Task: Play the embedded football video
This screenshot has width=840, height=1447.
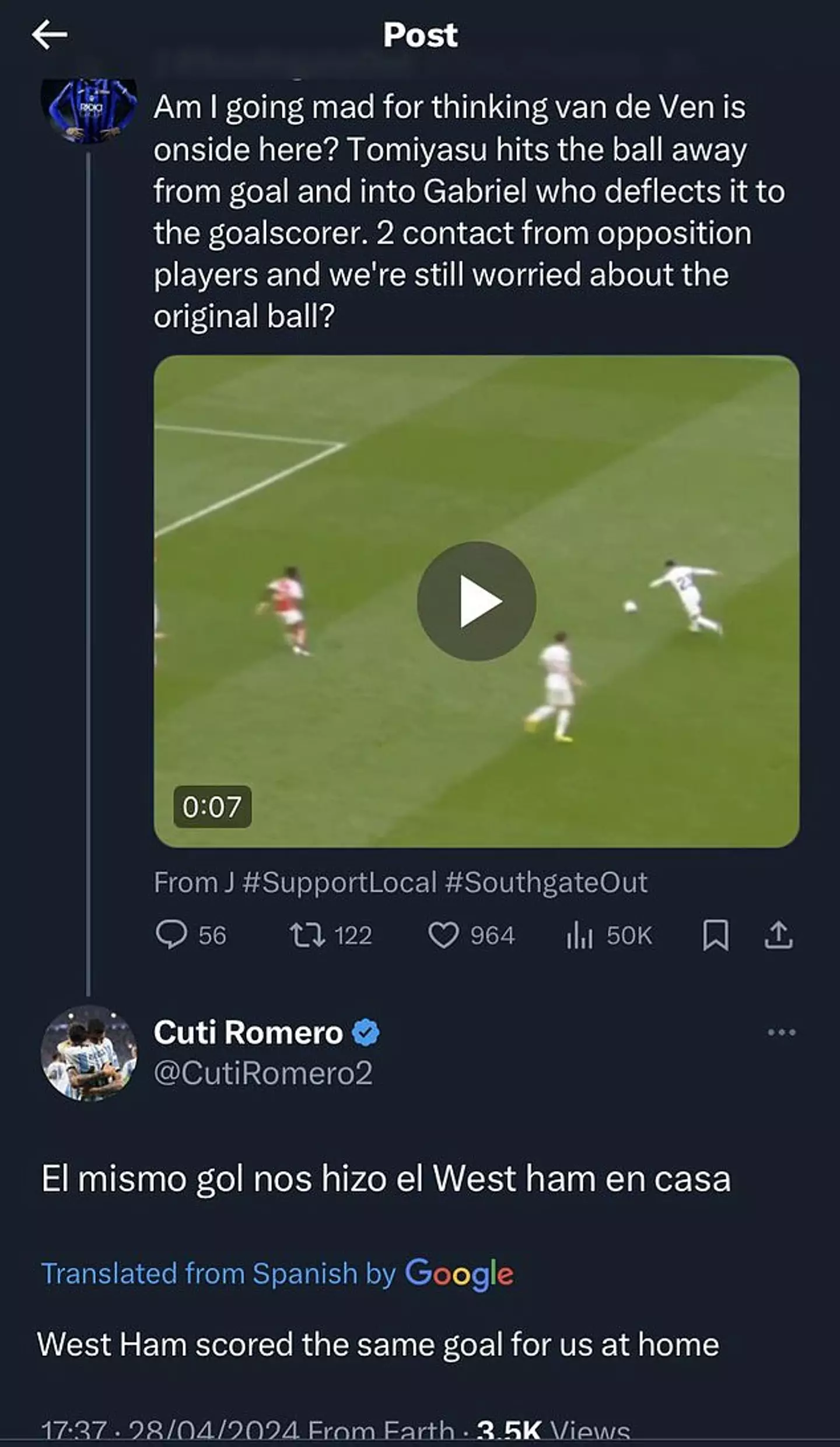Action: pos(476,601)
